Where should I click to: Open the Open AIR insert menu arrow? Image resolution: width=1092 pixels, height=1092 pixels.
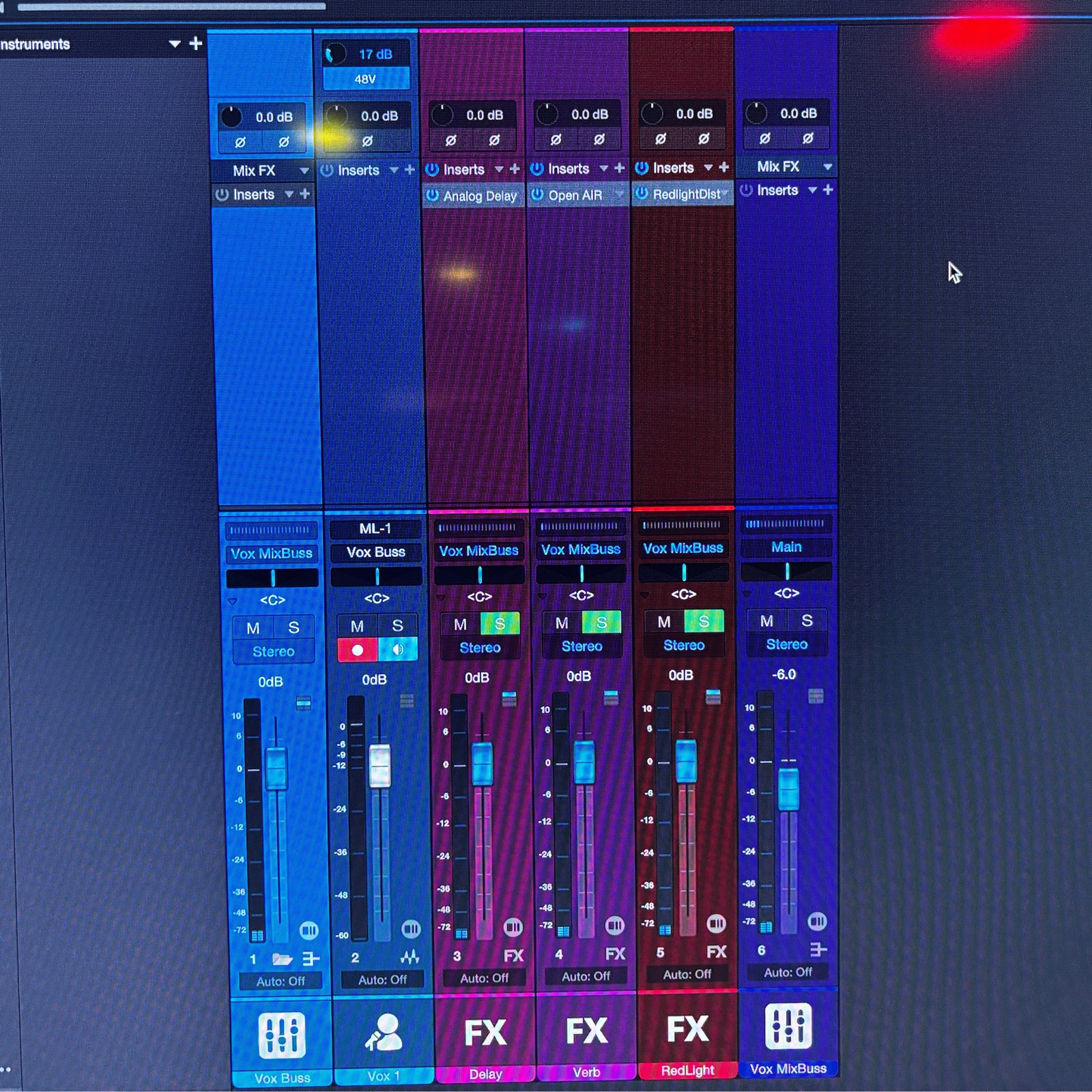click(619, 195)
